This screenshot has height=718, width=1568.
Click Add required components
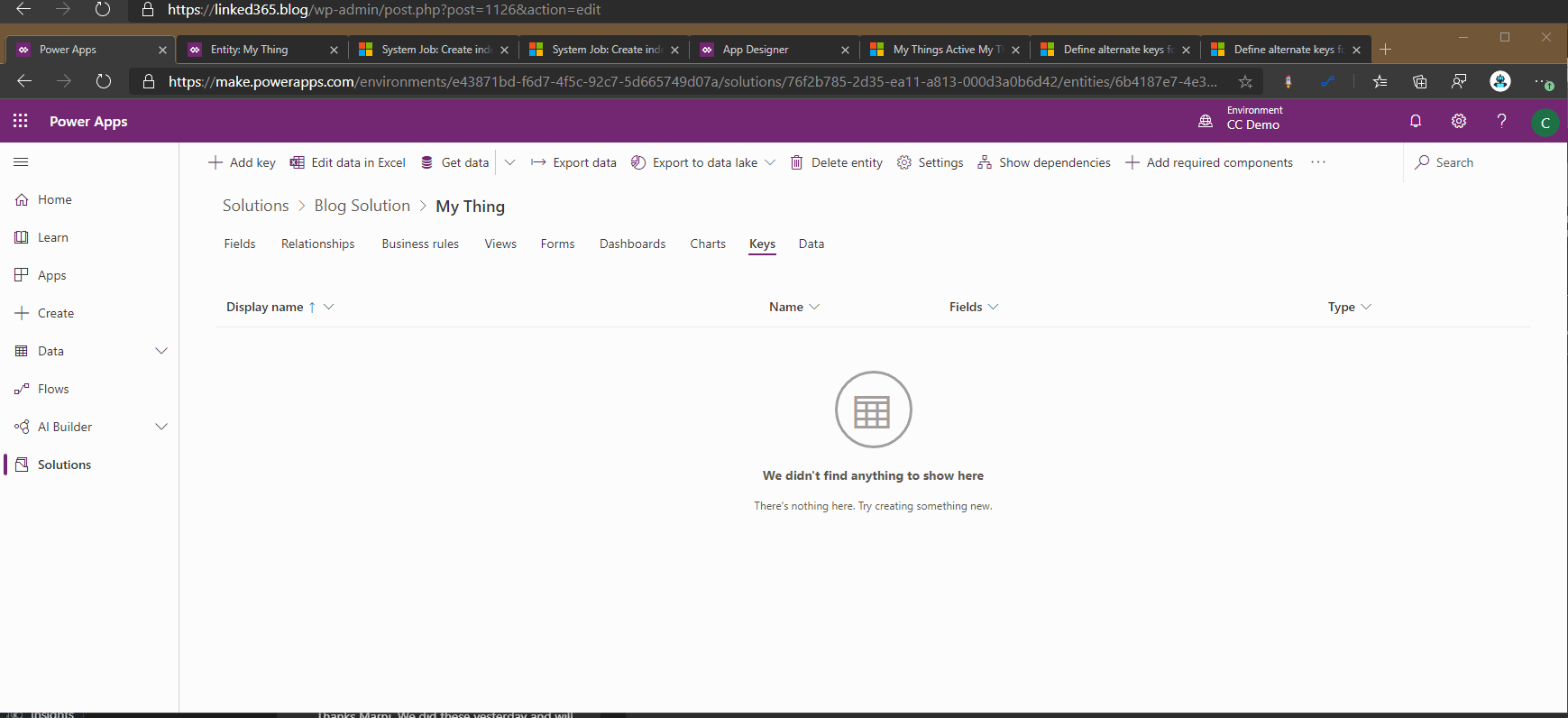1209,162
